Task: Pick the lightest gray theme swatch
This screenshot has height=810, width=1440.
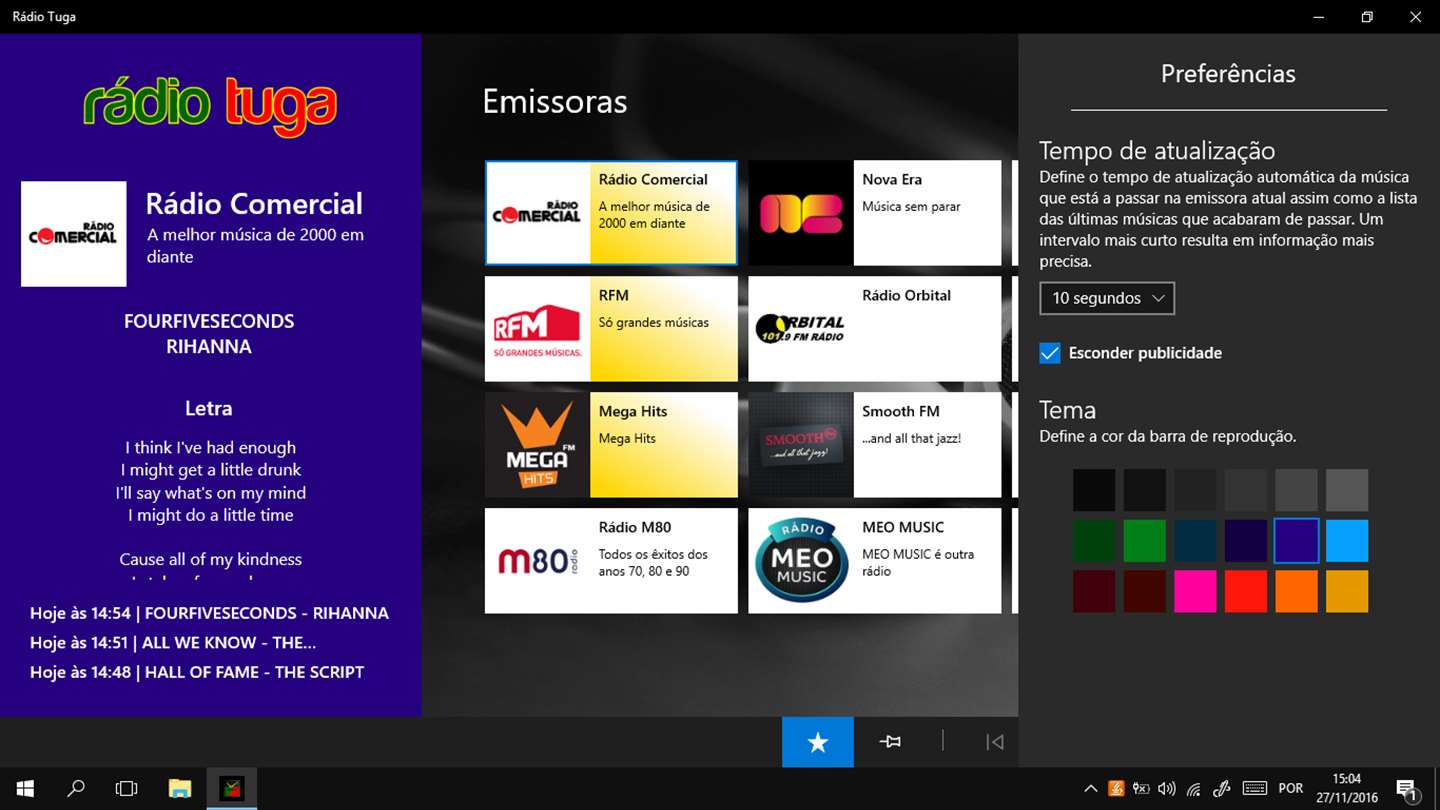Action: [x=1347, y=490]
